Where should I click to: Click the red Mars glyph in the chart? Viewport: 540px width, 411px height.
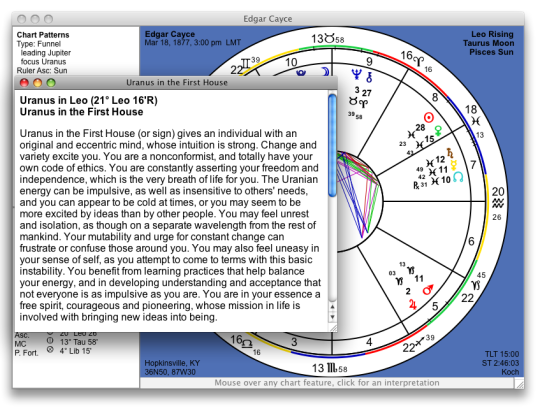point(428,289)
